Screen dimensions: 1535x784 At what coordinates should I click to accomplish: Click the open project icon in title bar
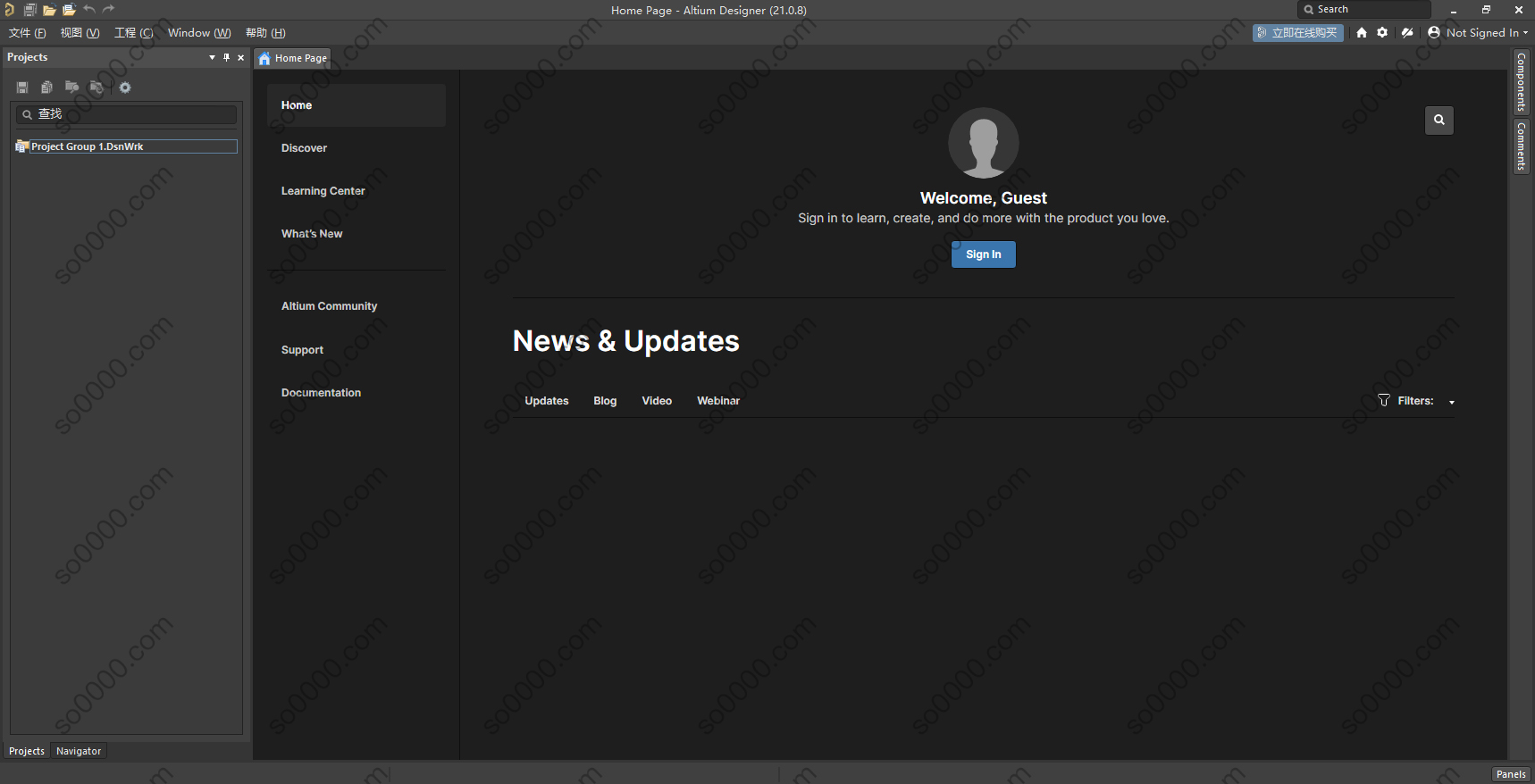click(x=69, y=10)
